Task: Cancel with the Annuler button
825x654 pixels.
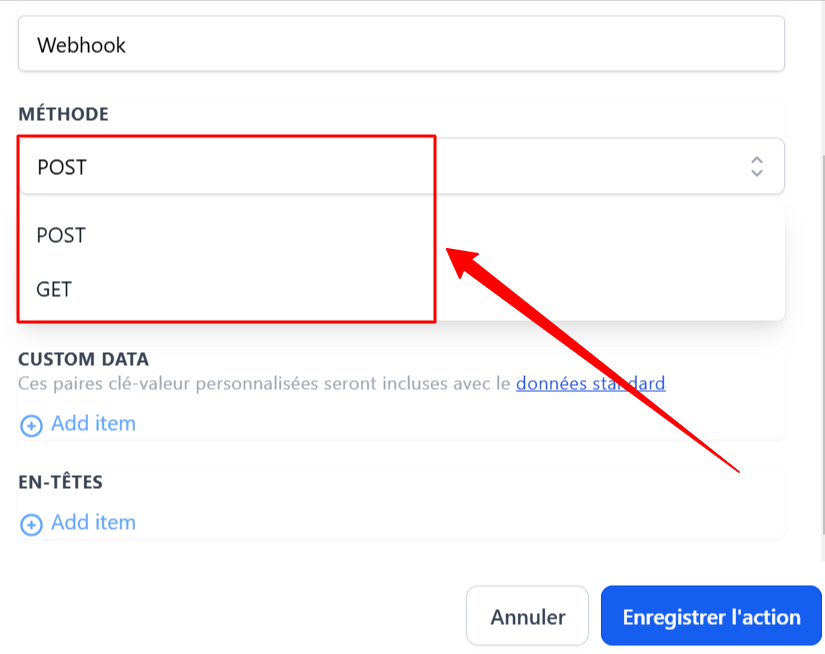Action: point(527,616)
